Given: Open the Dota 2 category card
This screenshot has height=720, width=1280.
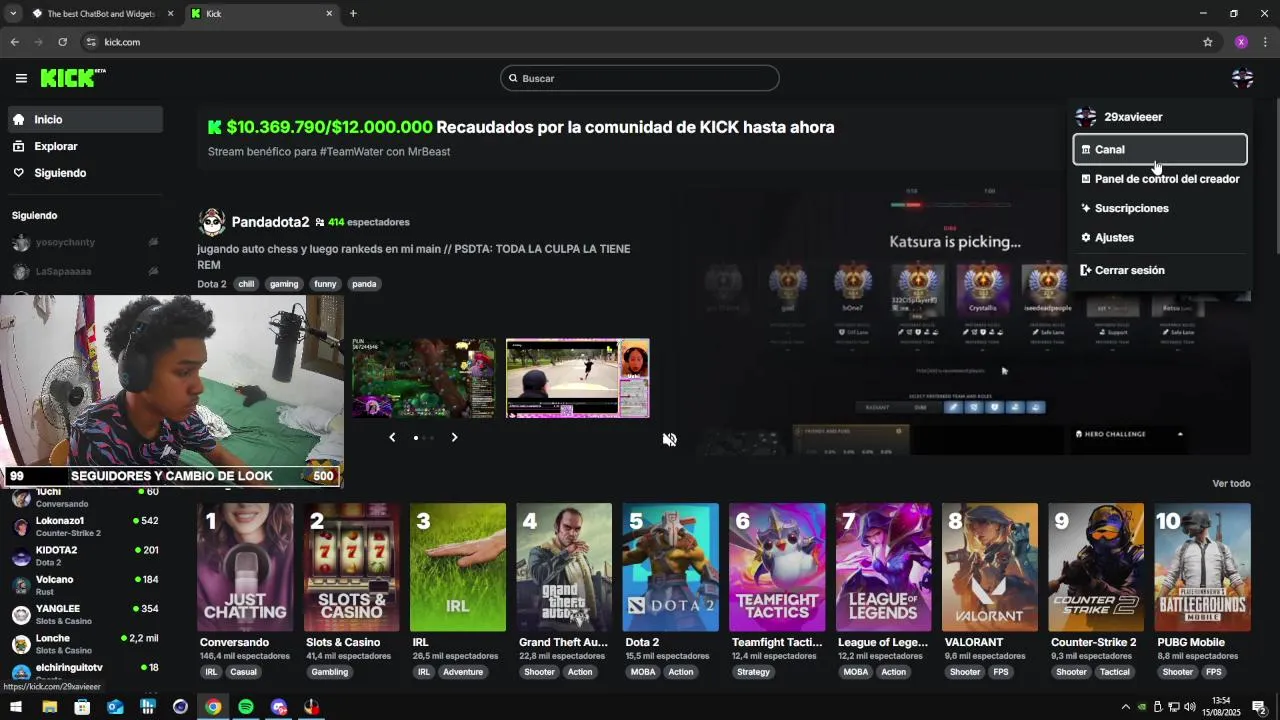Looking at the screenshot, I should (671, 567).
